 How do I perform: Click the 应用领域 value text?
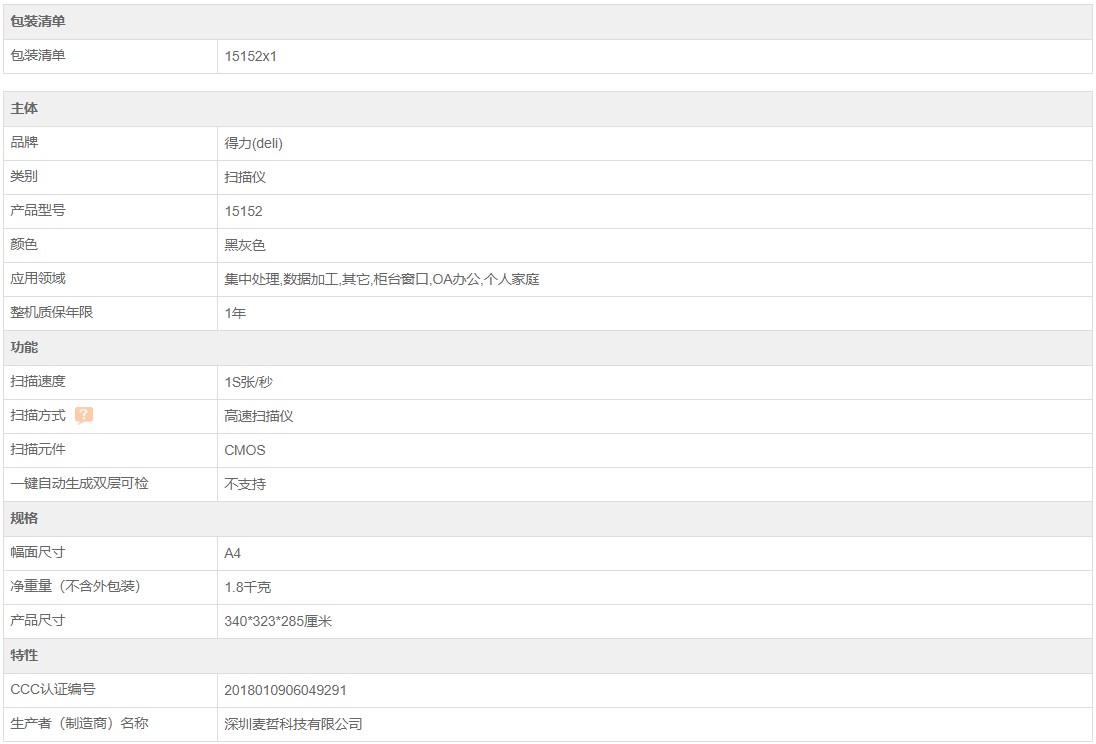382,279
